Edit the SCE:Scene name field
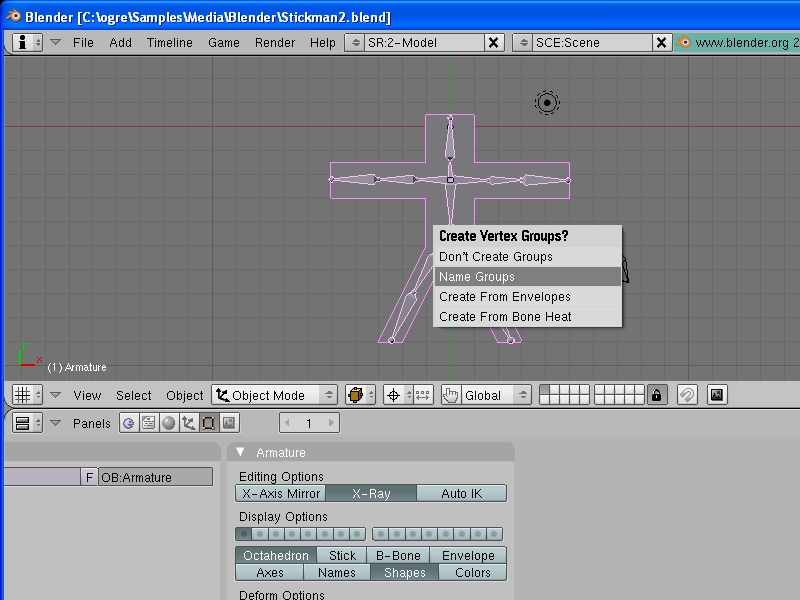This screenshot has height=600, width=800. pyautogui.click(x=592, y=42)
